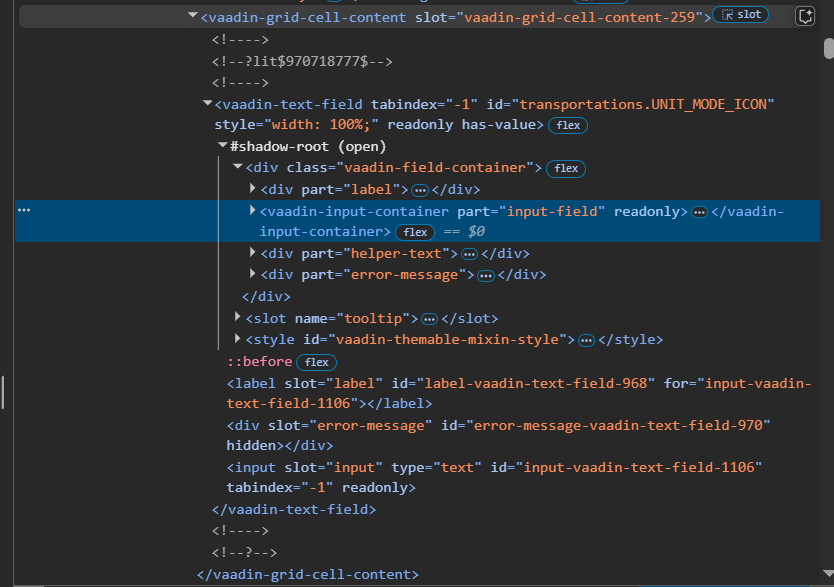Collapse the vaadin-grid-cell-content element
The image size is (834, 587).
[192, 17]
